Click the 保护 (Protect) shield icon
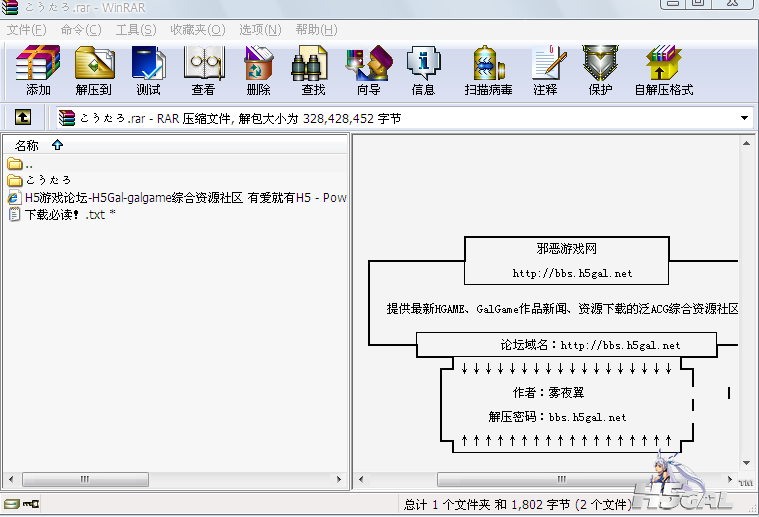Screen dimensions: 759x517 (600, 70)
